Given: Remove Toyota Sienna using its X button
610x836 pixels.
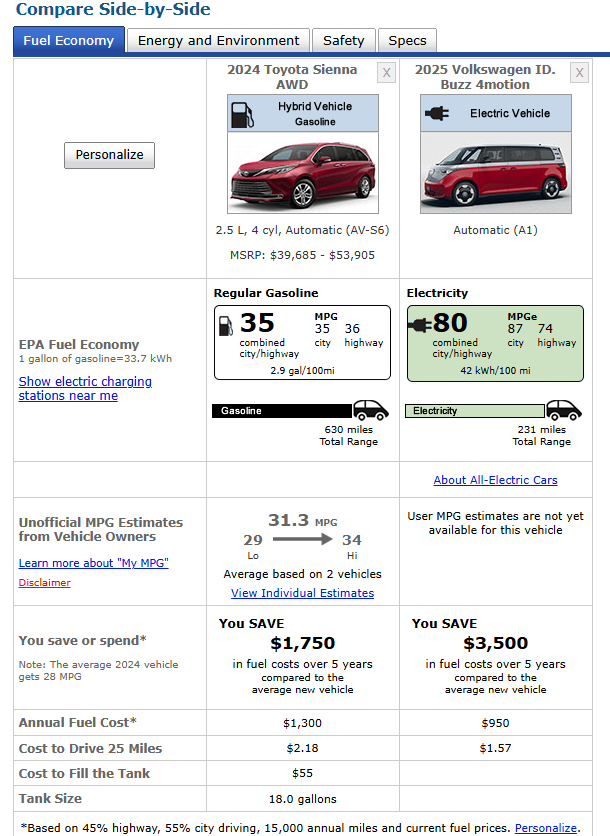Looking at the screenshot, I should pos(387,73).
